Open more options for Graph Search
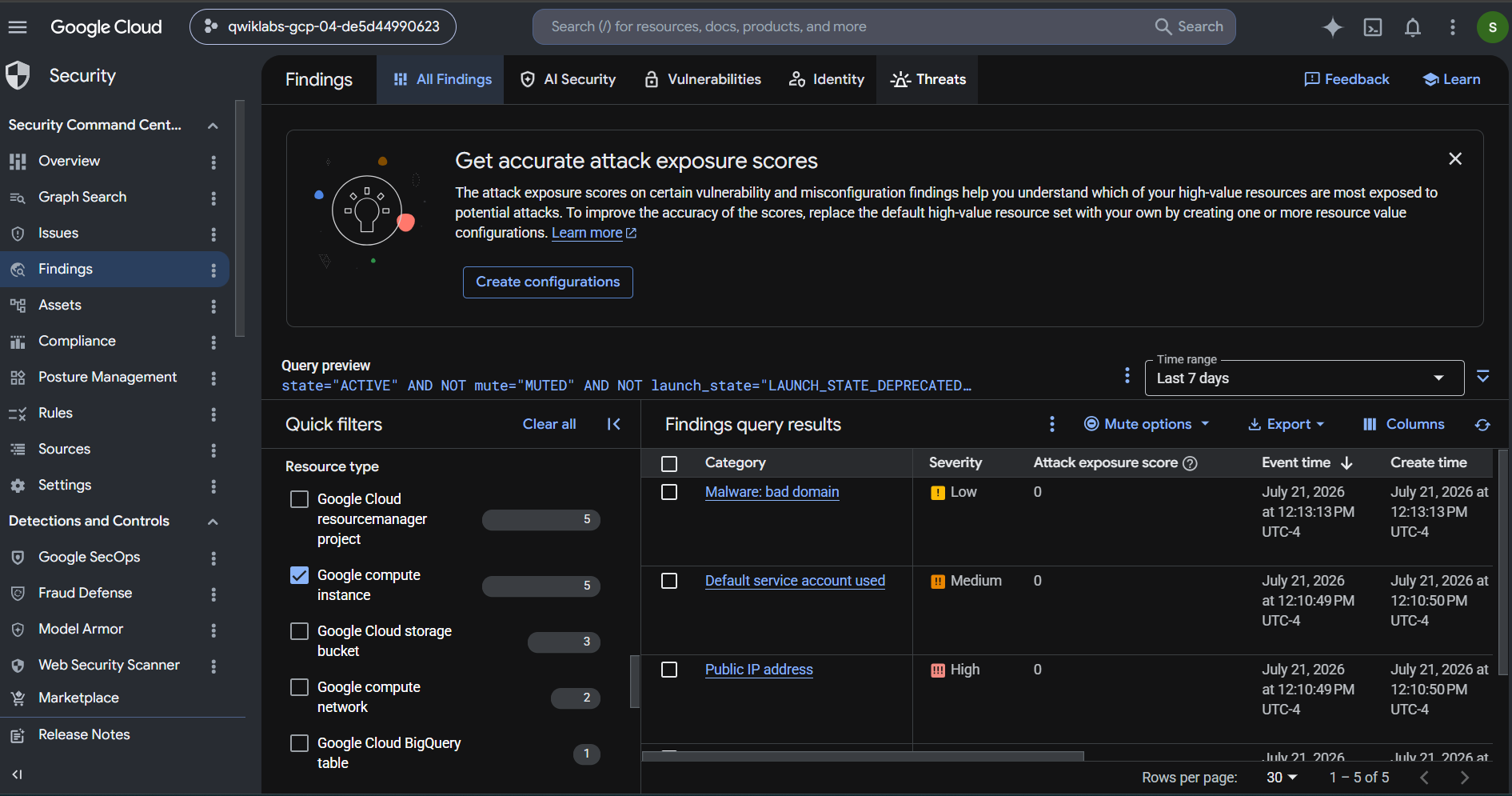 coord(213,198)
